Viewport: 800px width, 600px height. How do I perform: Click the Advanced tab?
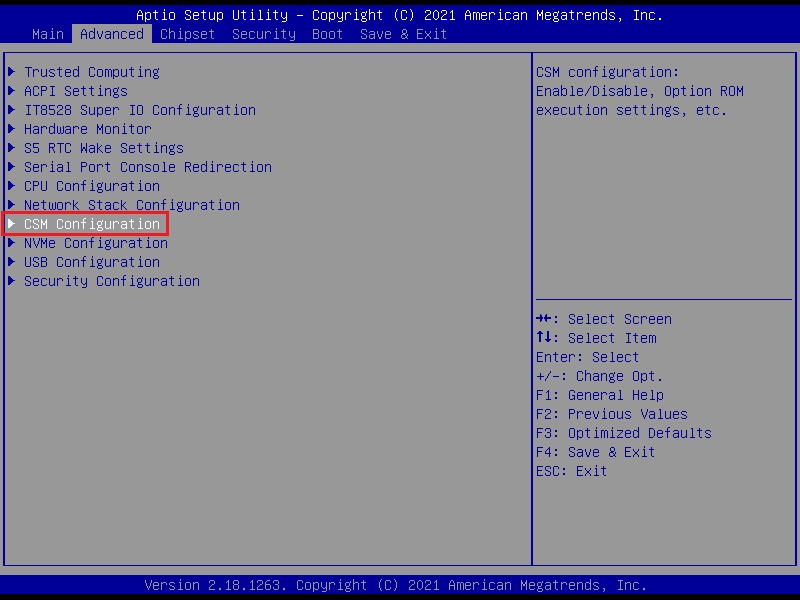[x=111, y=34]
